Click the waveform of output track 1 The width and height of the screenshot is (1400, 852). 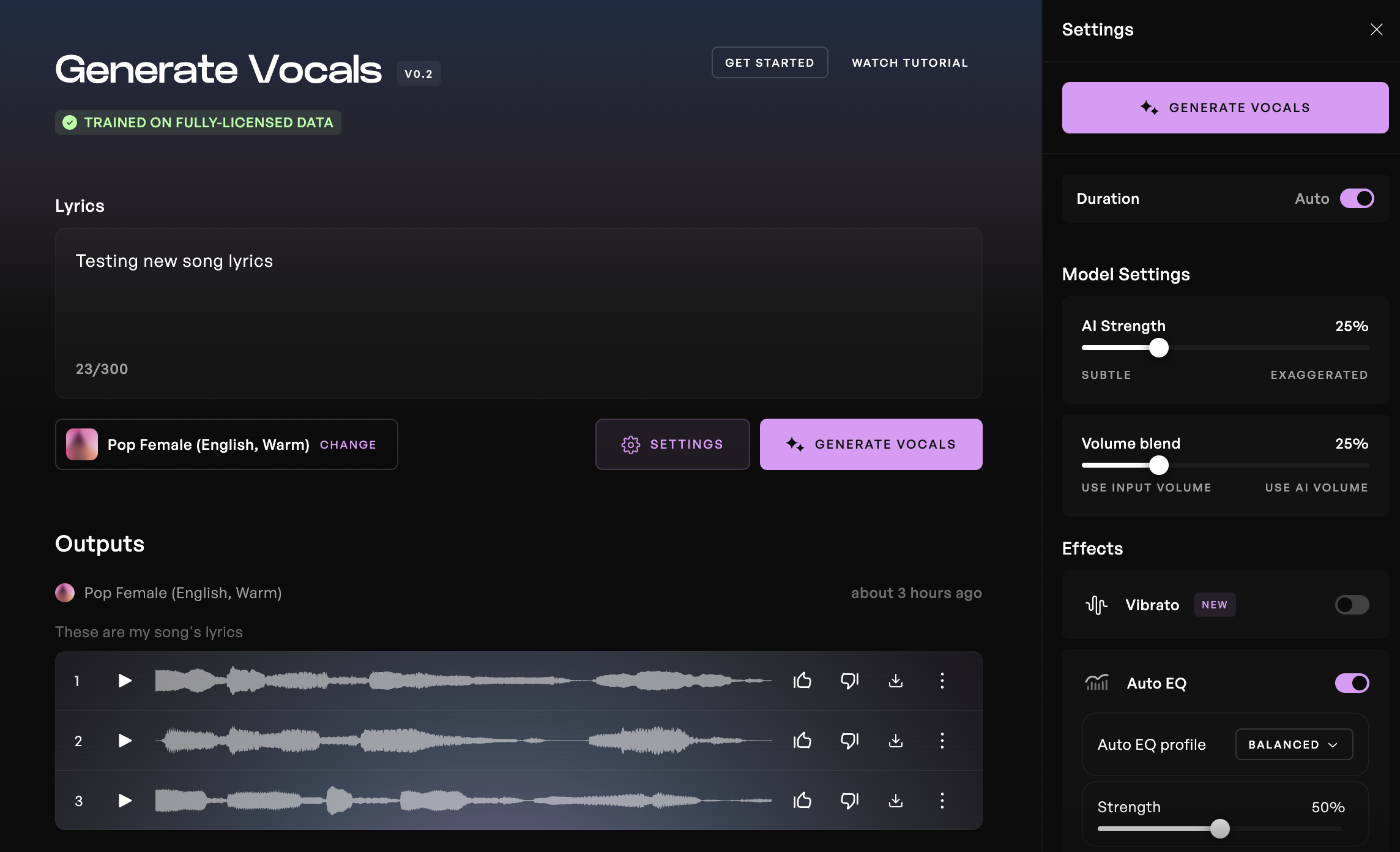pos(463,681)
